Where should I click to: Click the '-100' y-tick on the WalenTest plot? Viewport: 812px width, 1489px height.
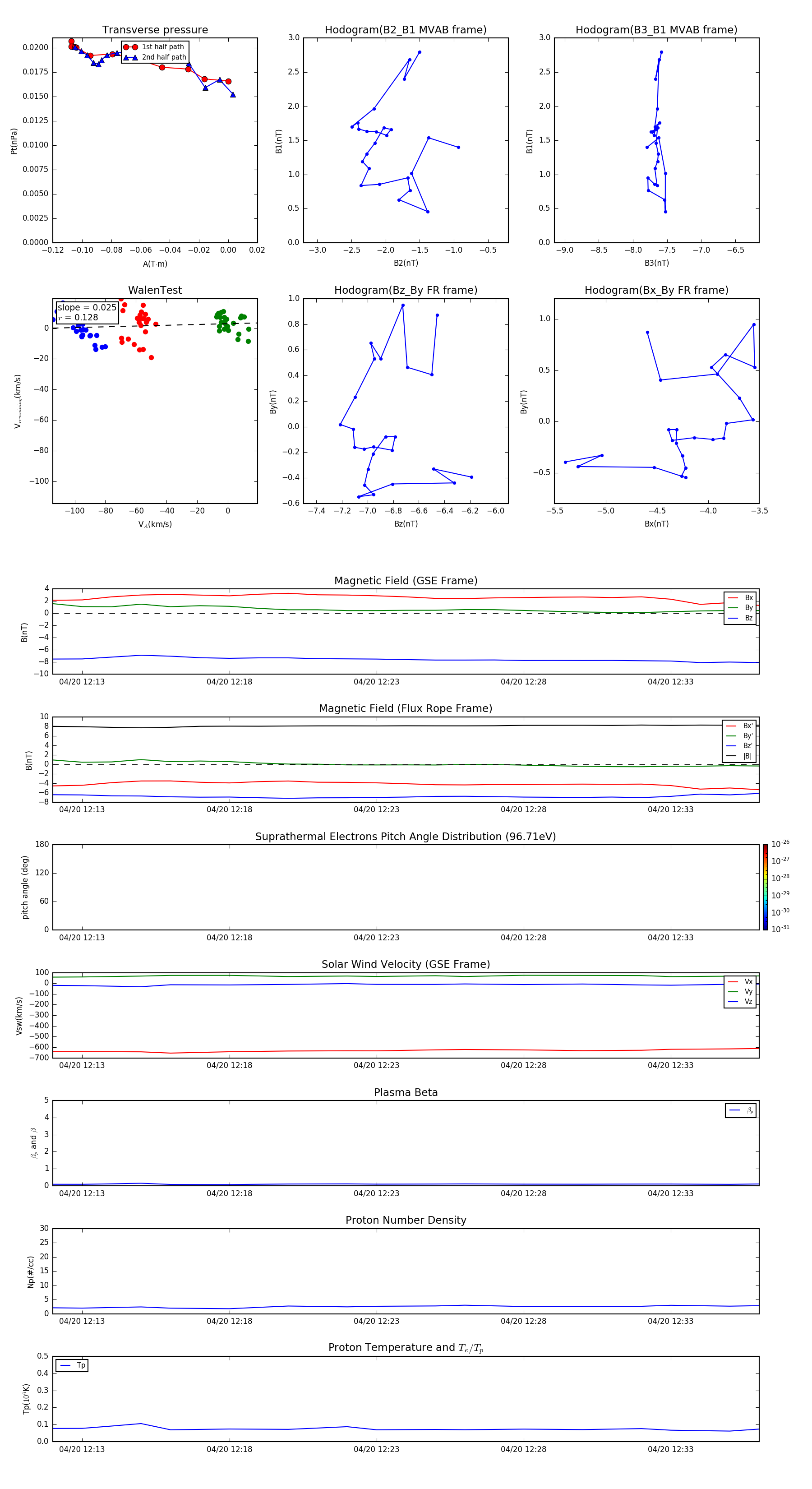click(39, 481)
